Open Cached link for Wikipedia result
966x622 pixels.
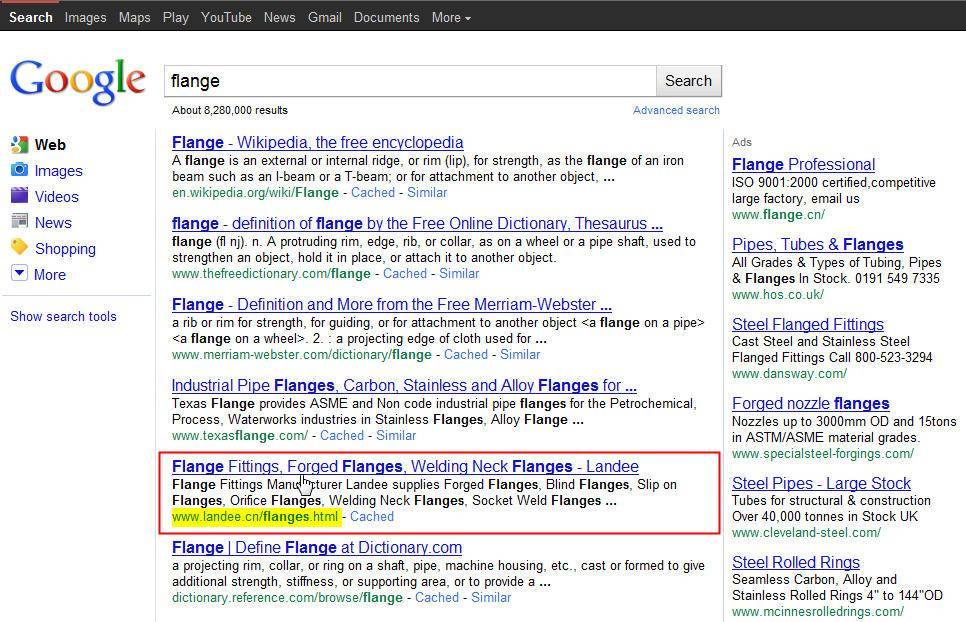coord(373,192)
